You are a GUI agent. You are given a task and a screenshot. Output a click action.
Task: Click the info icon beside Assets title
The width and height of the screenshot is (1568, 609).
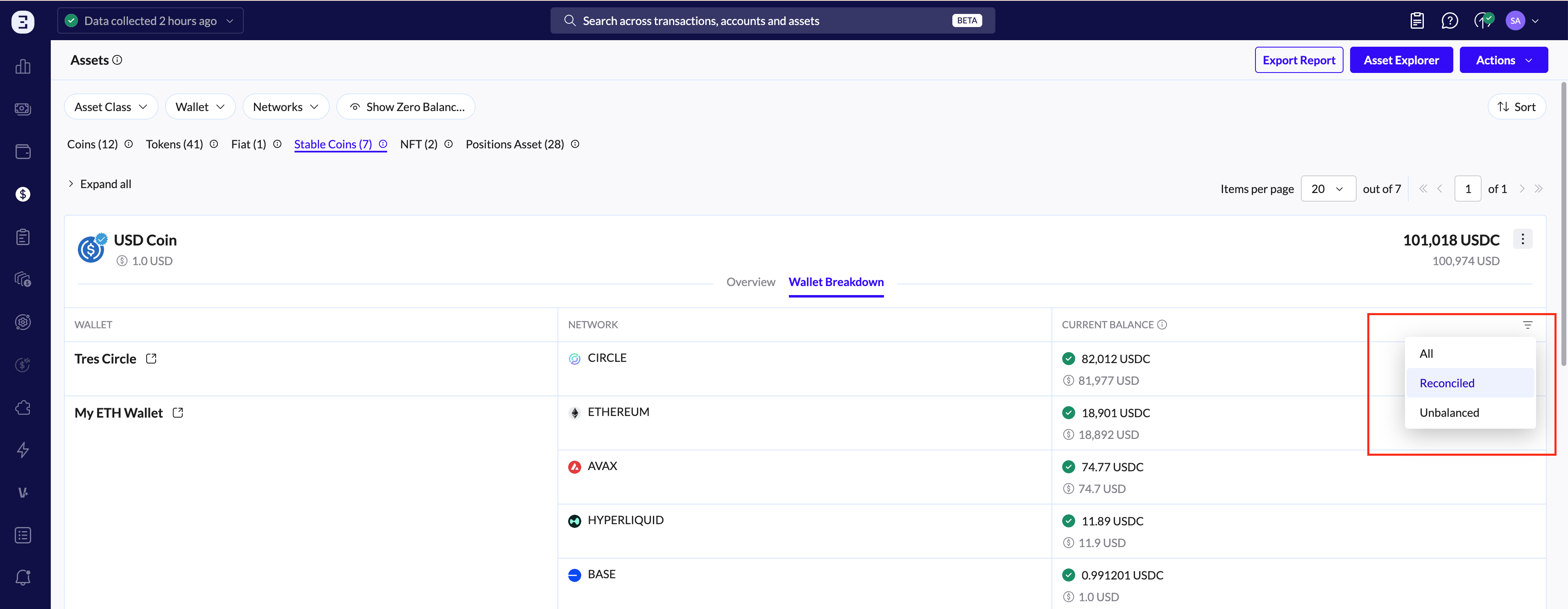[118, 60]
